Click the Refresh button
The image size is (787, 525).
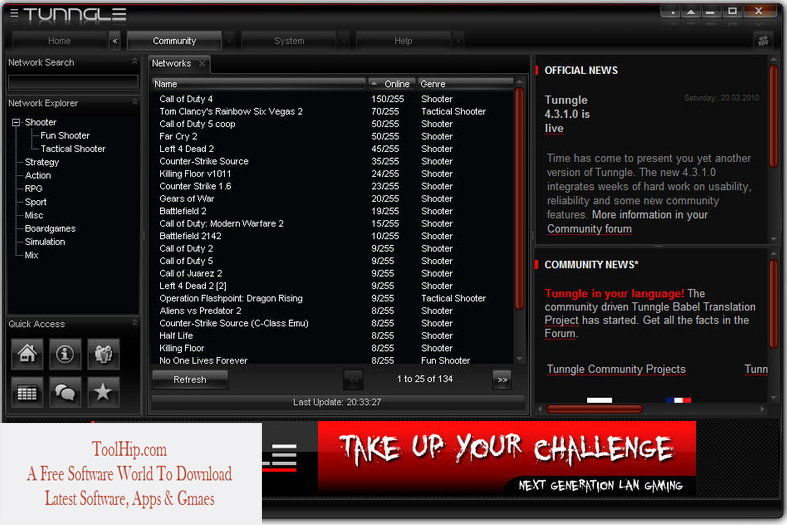pyautogui.click(x=190, y=379)
